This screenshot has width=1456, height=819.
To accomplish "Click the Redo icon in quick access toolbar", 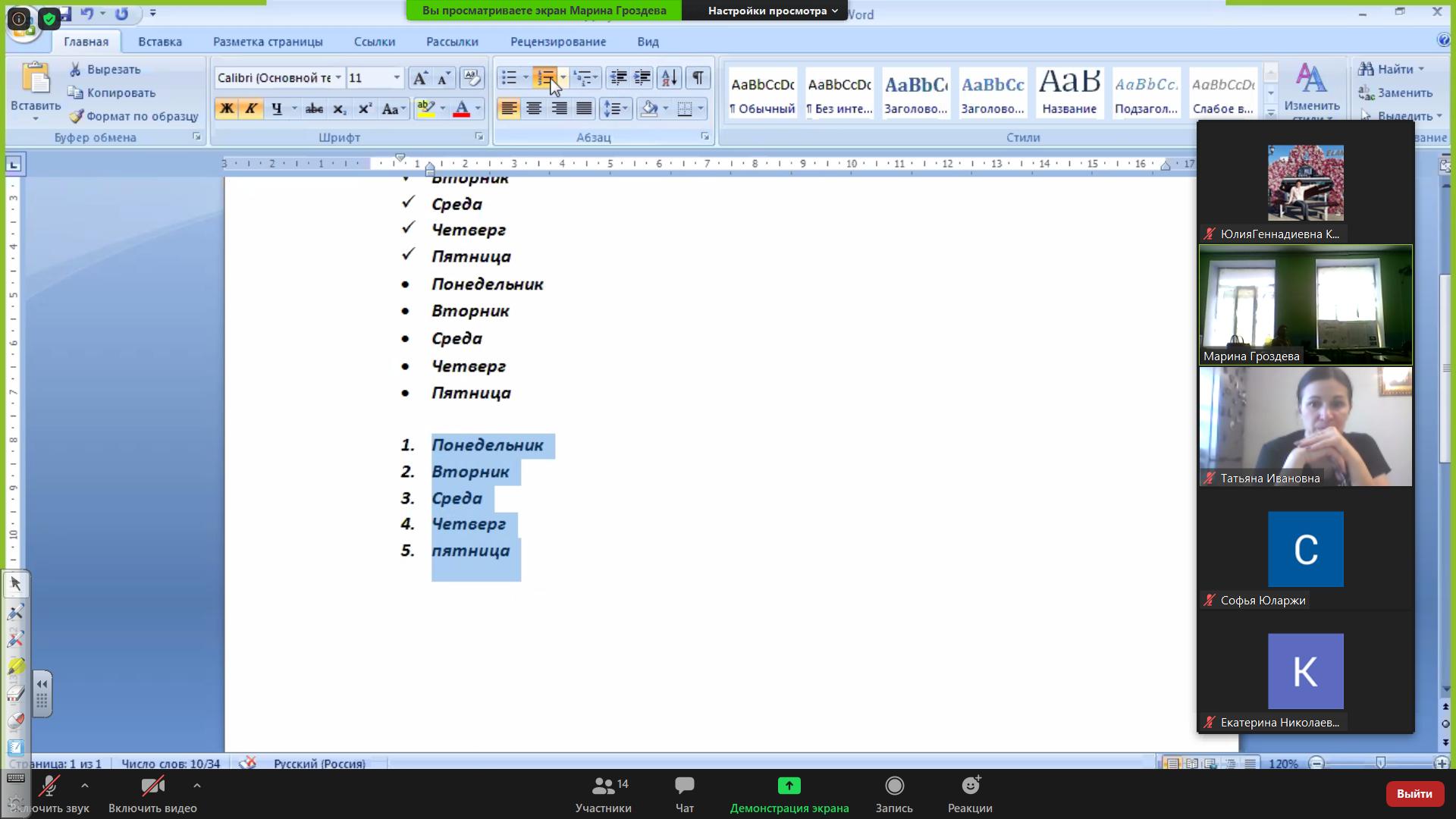I will point(121,14).
